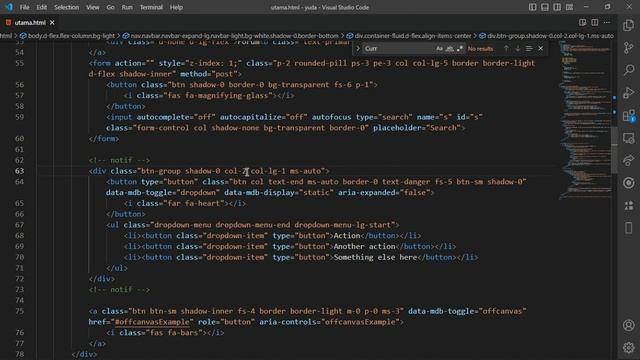Open the File menu

[x=24, y=7]
